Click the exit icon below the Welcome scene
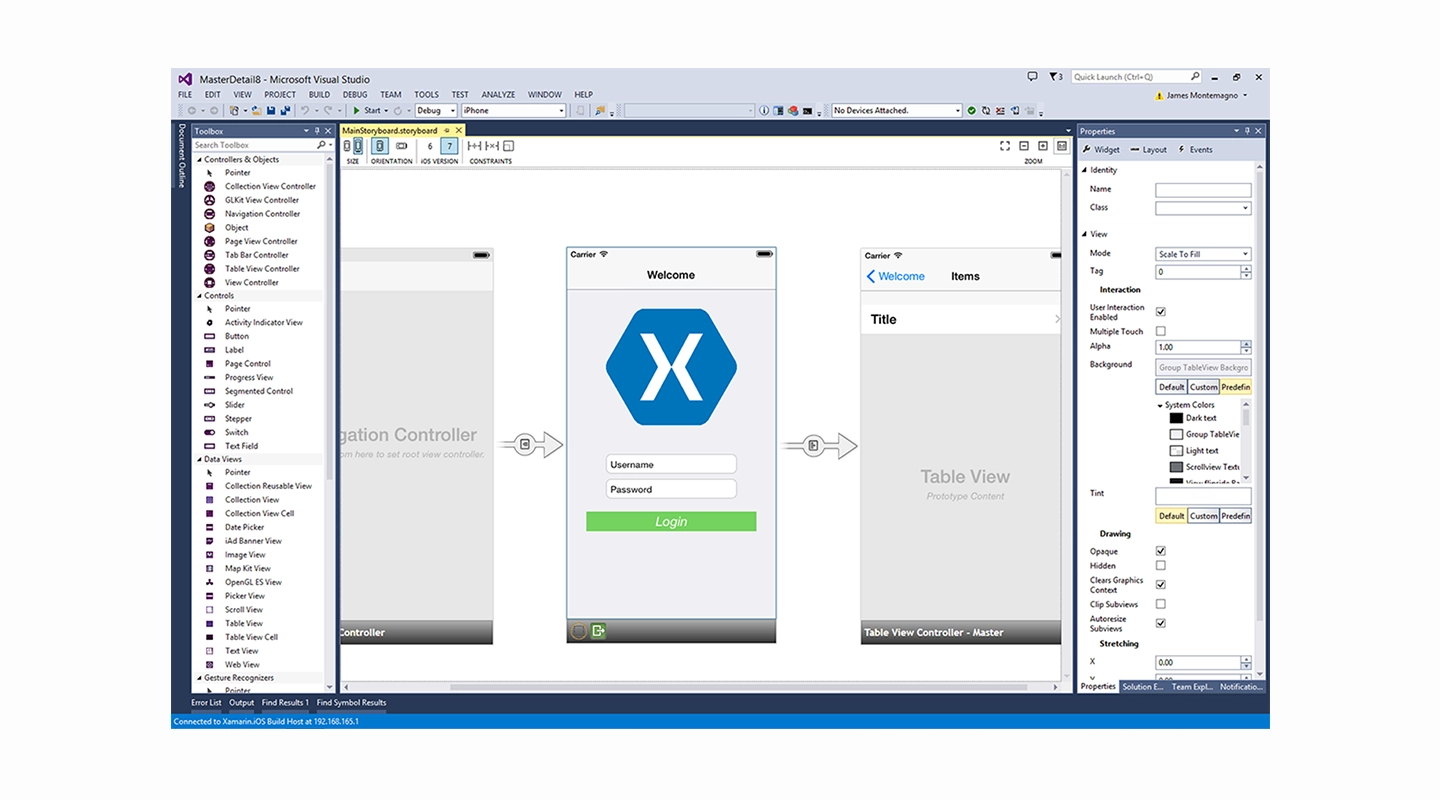The image size is (1440, 800). (598, 631)
